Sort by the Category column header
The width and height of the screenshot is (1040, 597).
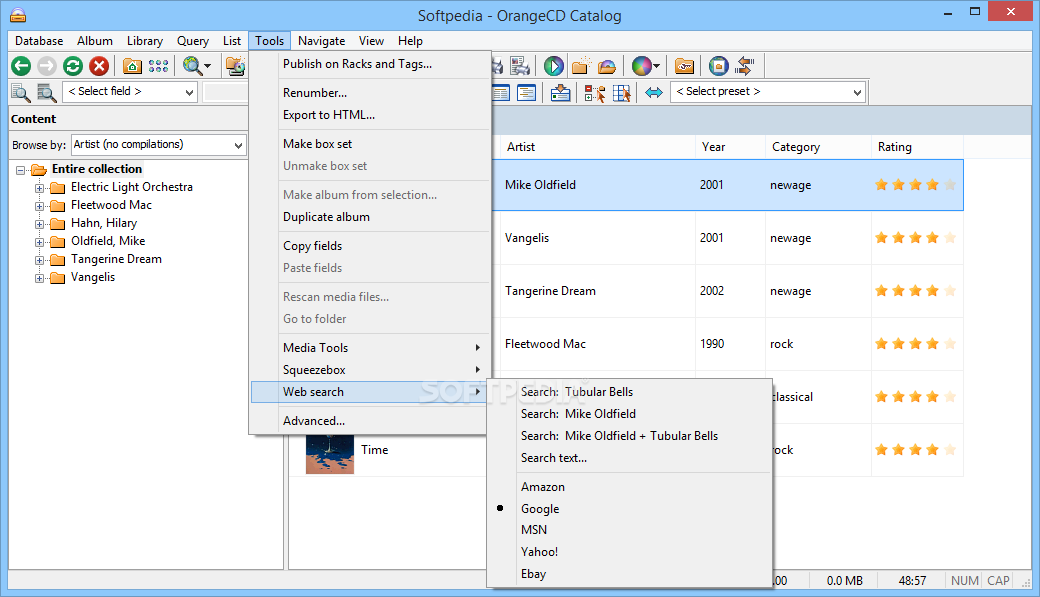tap(818, 147)
